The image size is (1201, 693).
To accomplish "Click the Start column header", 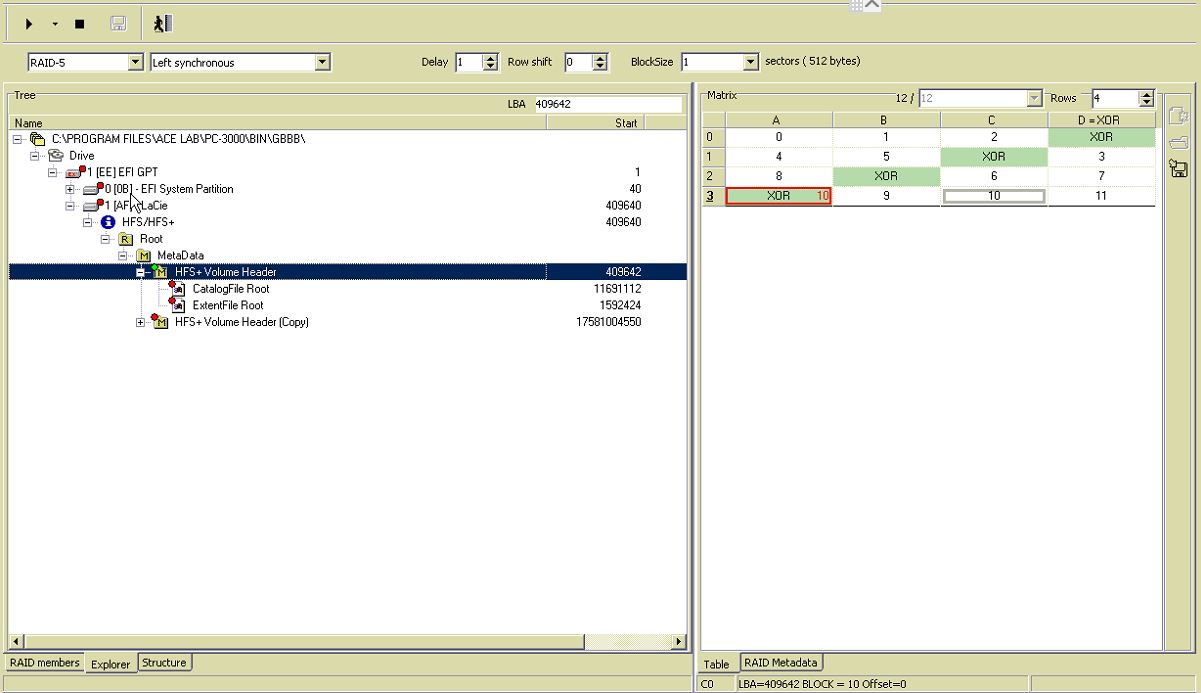I will (x=596, y=123).
